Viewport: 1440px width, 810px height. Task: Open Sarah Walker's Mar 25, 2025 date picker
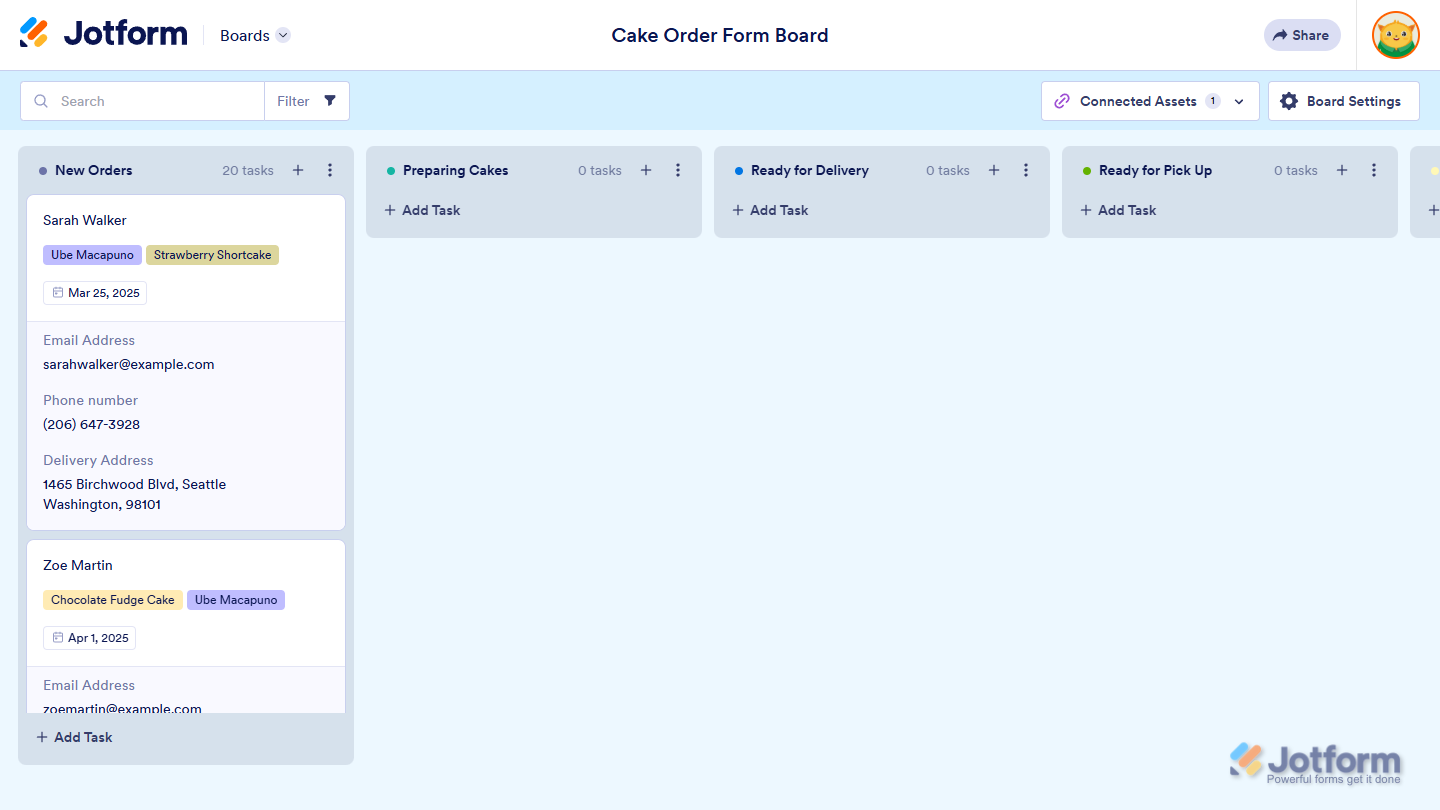point(95,293)
